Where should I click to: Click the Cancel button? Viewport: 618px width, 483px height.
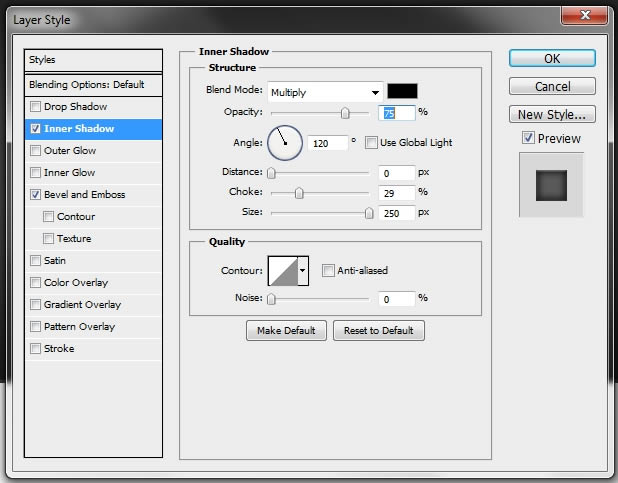click(552, 86)
